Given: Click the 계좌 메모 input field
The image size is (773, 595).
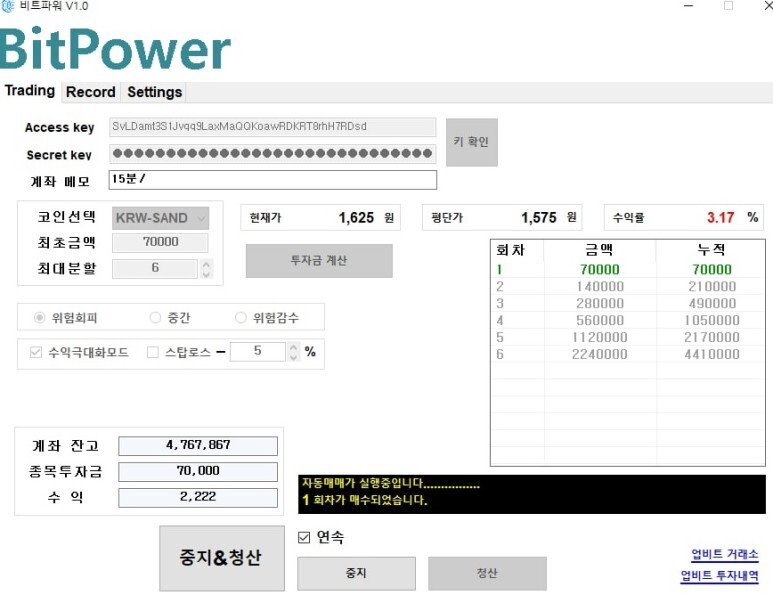Looking at the screenshot, I should pos(272,179).
